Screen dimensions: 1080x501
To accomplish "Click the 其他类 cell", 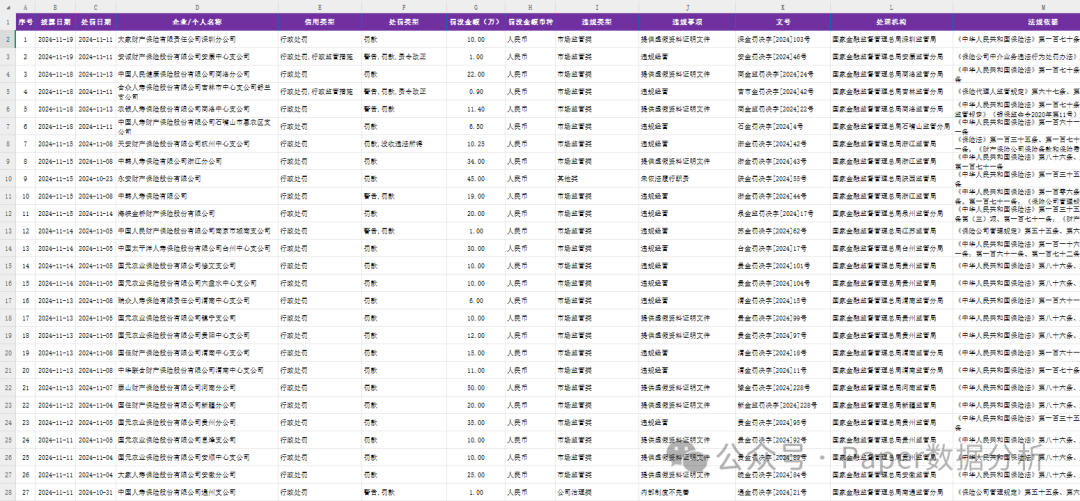I will click(x=597, y=178).
